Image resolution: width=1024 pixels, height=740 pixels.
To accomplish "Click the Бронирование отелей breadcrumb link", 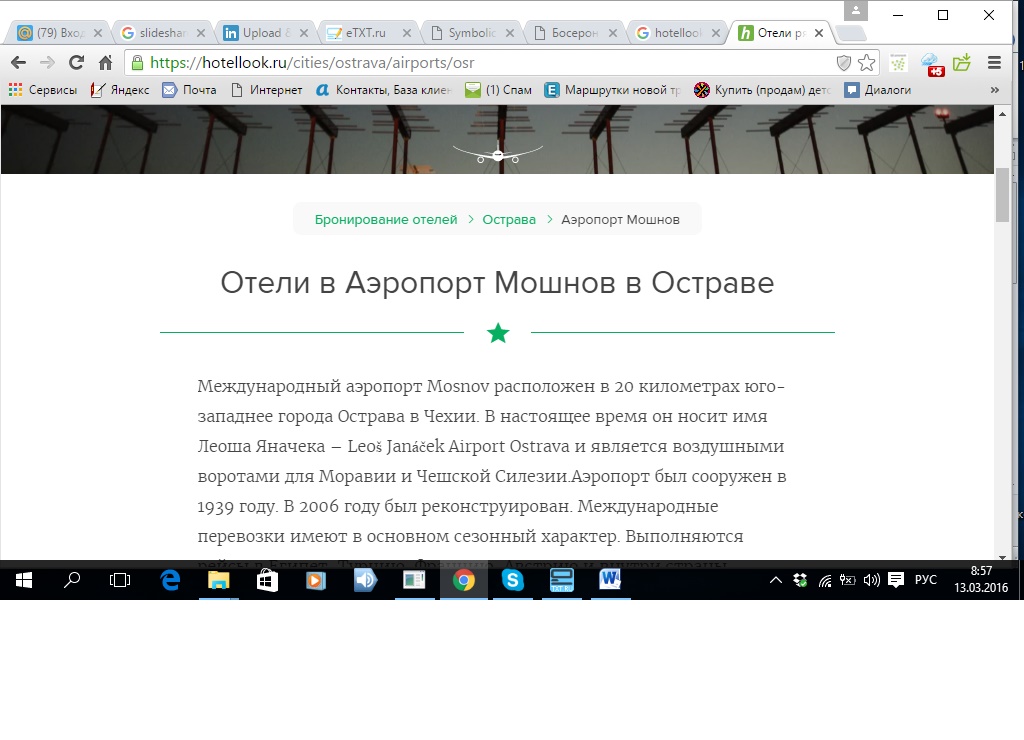I will (x=386, y=219).
